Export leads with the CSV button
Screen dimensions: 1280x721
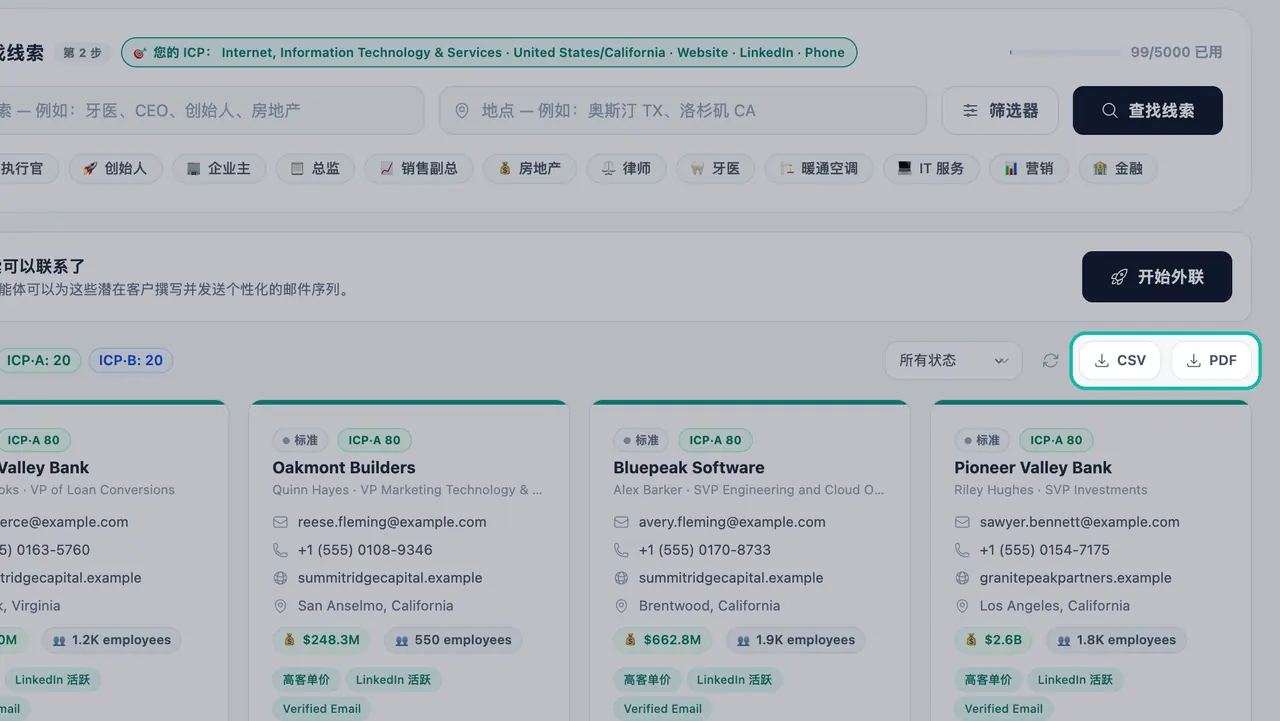(x=1120, y=361)
